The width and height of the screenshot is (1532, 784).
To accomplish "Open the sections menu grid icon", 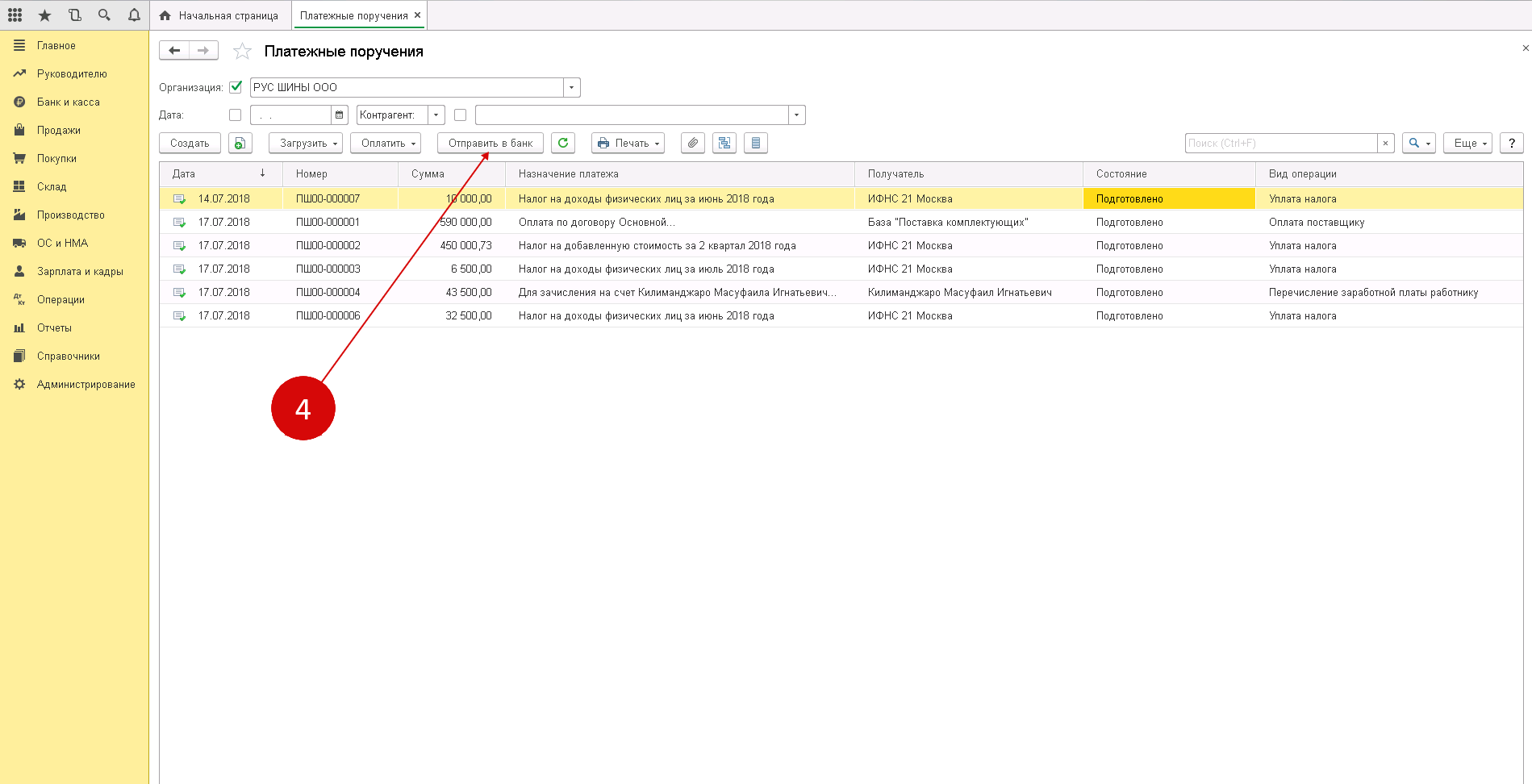I will click(15, 15).
